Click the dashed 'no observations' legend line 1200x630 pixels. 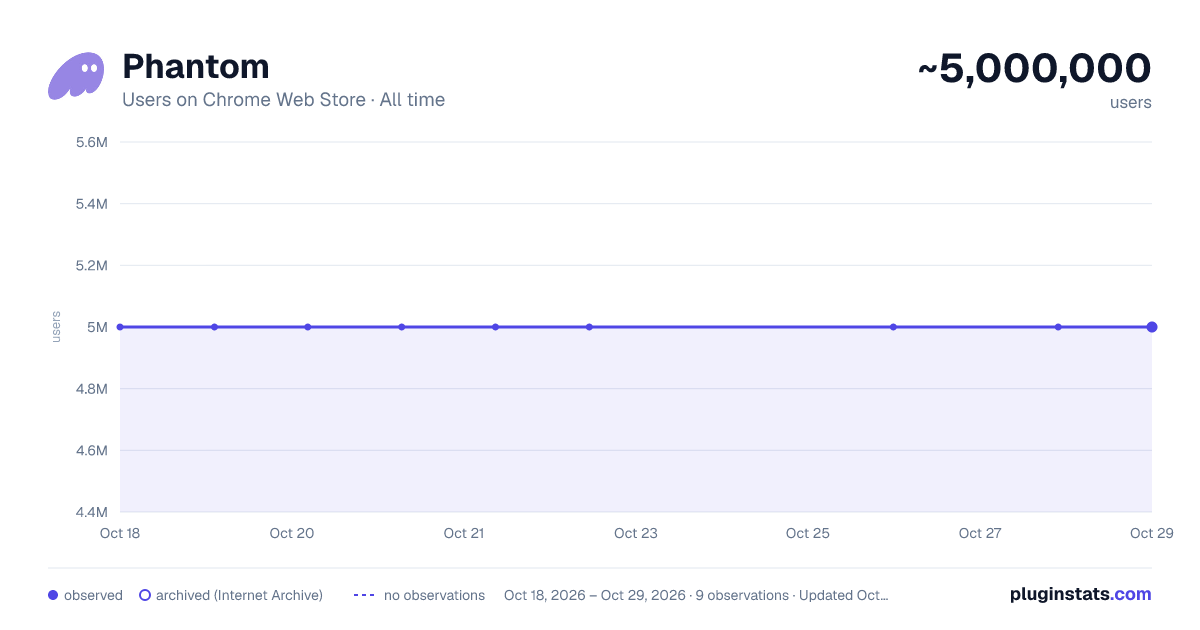[x=364, y=595]
